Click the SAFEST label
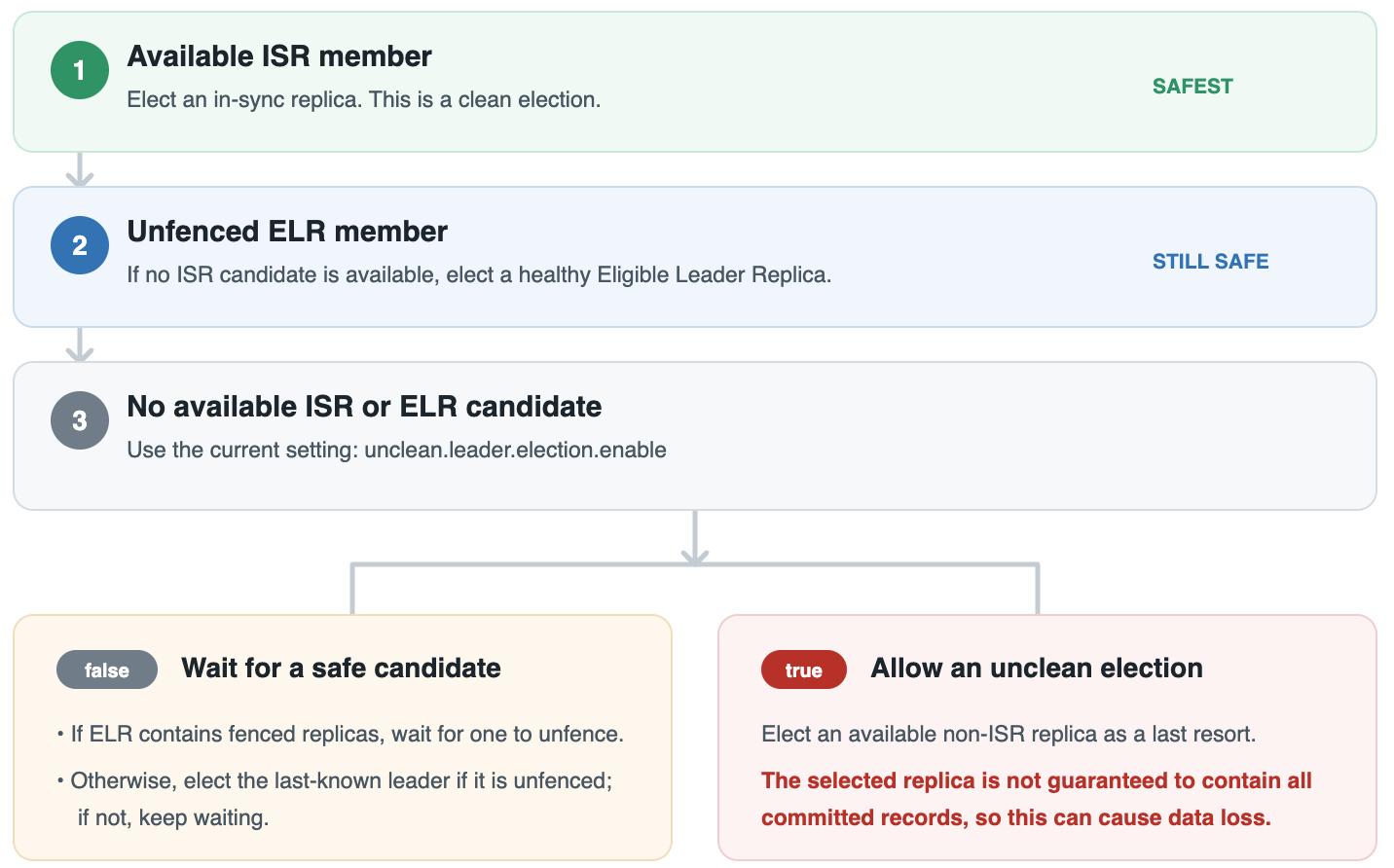Image resolution: width=1394 pixels, height=868 pixels. pyautogui.click(x=1192, y=87)
